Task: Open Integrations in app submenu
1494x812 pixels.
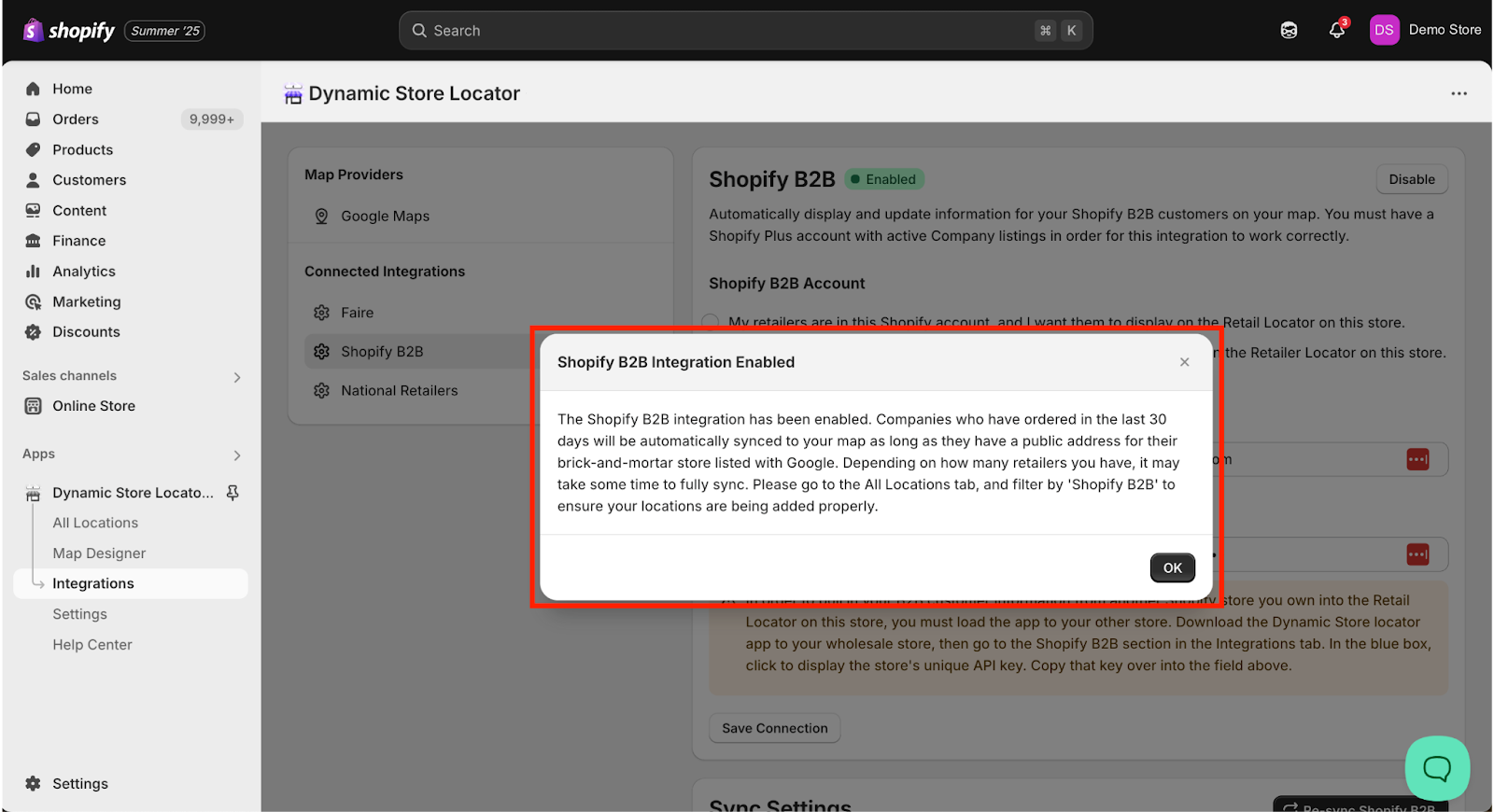Action: 131,583
